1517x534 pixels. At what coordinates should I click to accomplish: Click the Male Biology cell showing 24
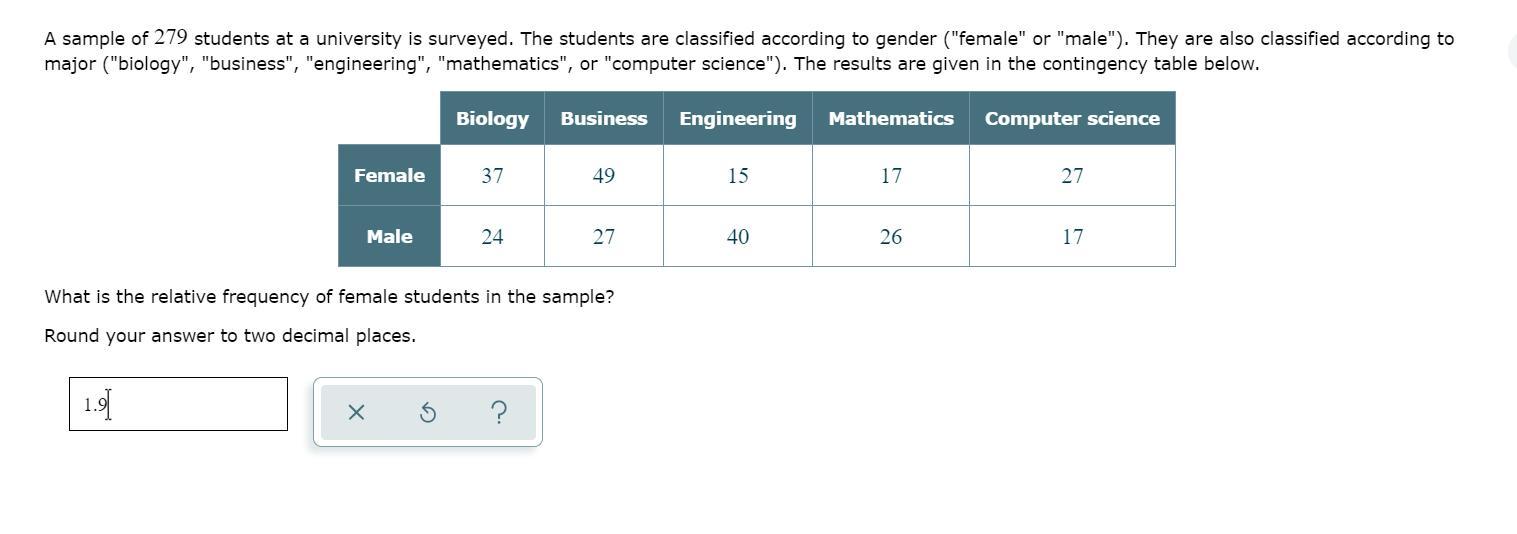492,237
